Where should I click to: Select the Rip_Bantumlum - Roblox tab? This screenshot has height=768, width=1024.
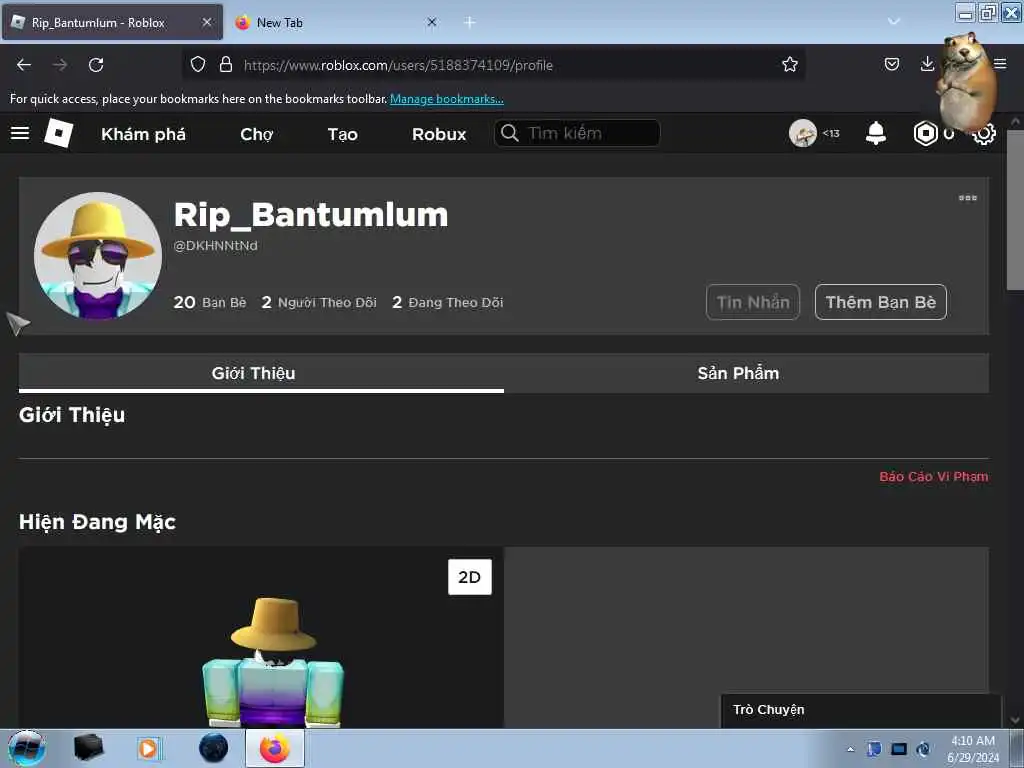pos(112,22)
